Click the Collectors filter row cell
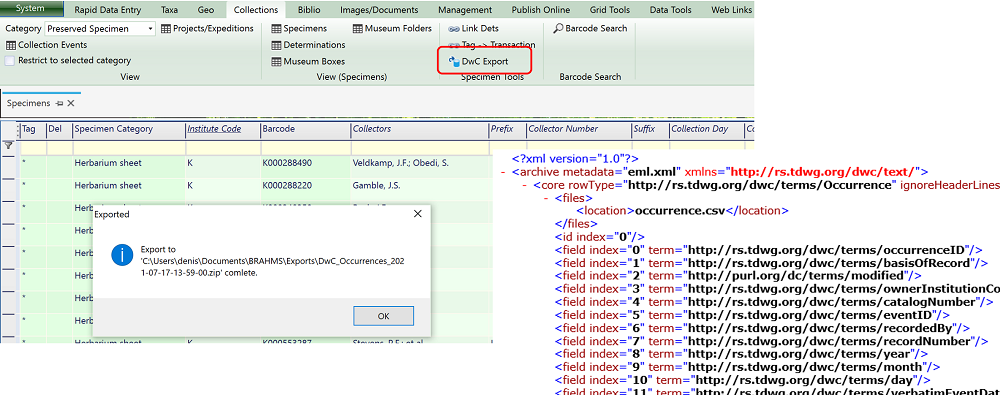 [x=419, y=148]
